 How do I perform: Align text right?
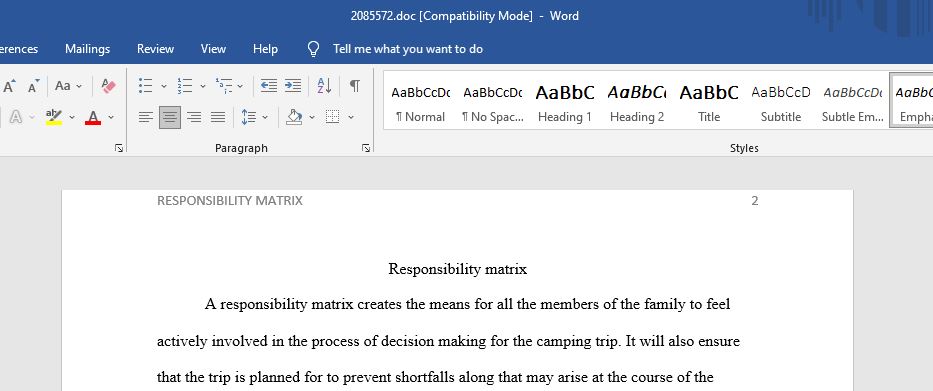click(194, 117)
